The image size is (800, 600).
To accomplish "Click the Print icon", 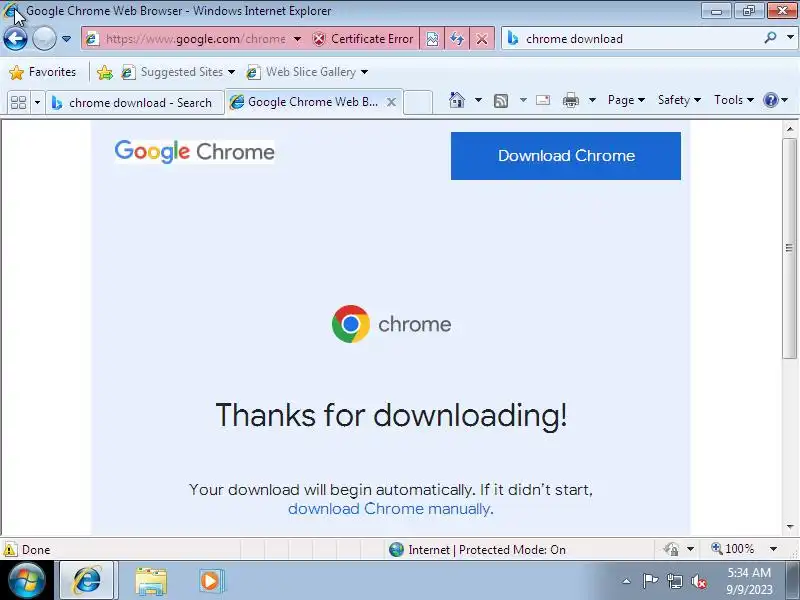I will click(571, 100).
